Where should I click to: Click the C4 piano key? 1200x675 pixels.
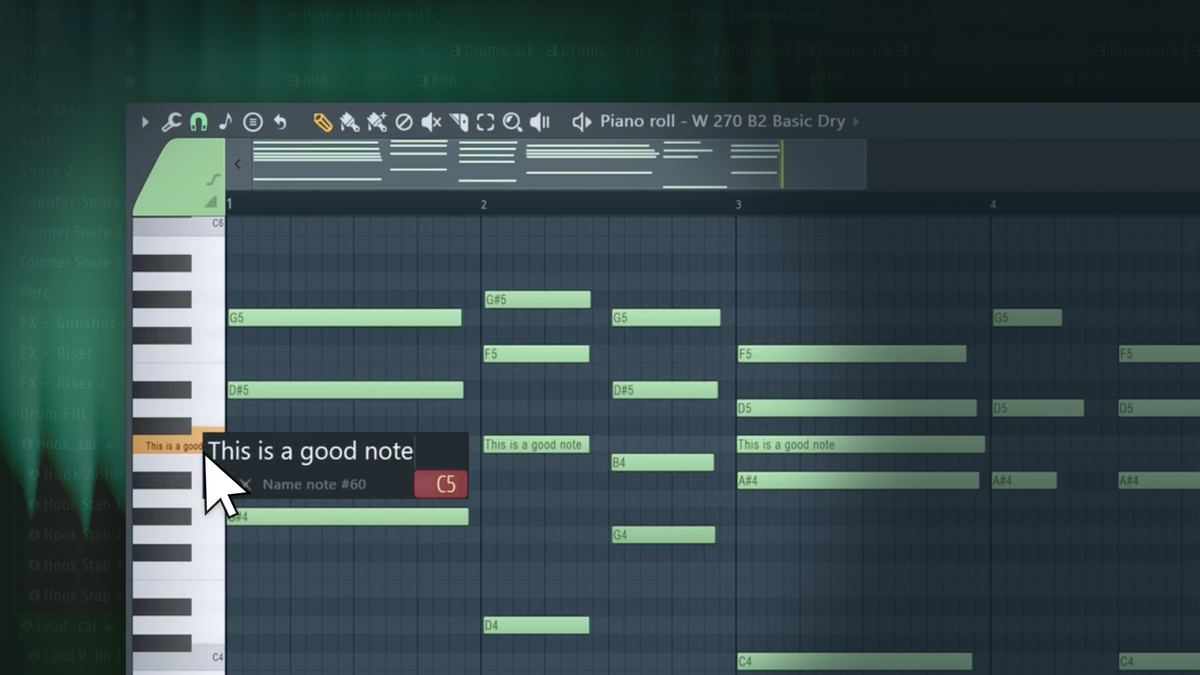(x=179, y=657)
